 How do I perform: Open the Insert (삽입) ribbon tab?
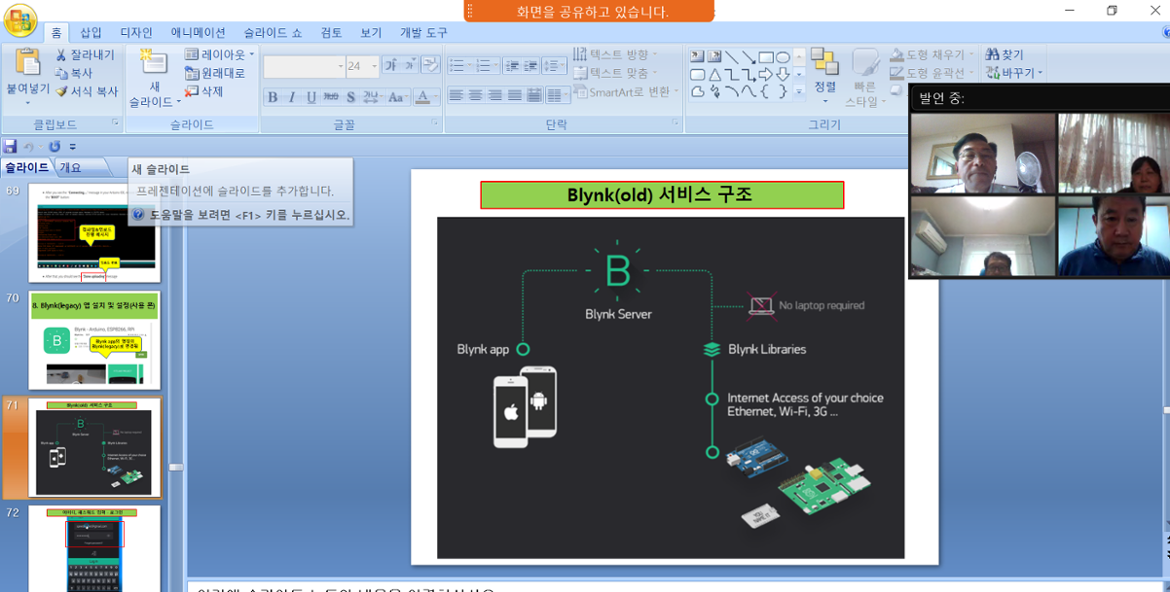point(91,32)
